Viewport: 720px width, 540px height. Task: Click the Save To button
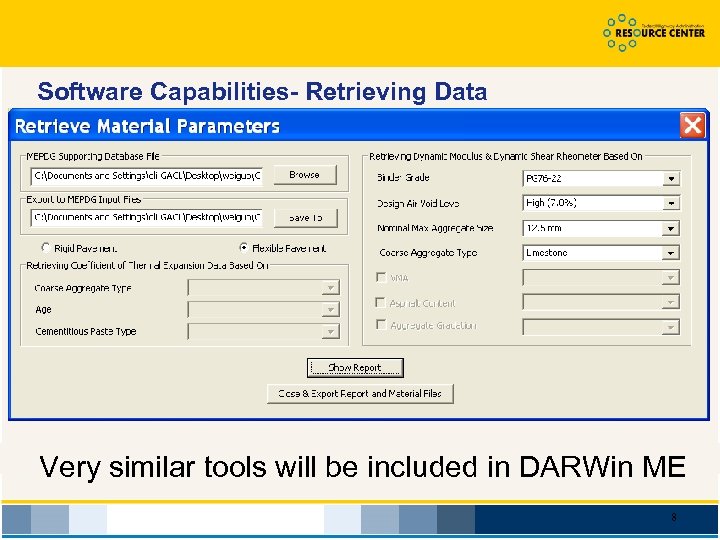305,218
